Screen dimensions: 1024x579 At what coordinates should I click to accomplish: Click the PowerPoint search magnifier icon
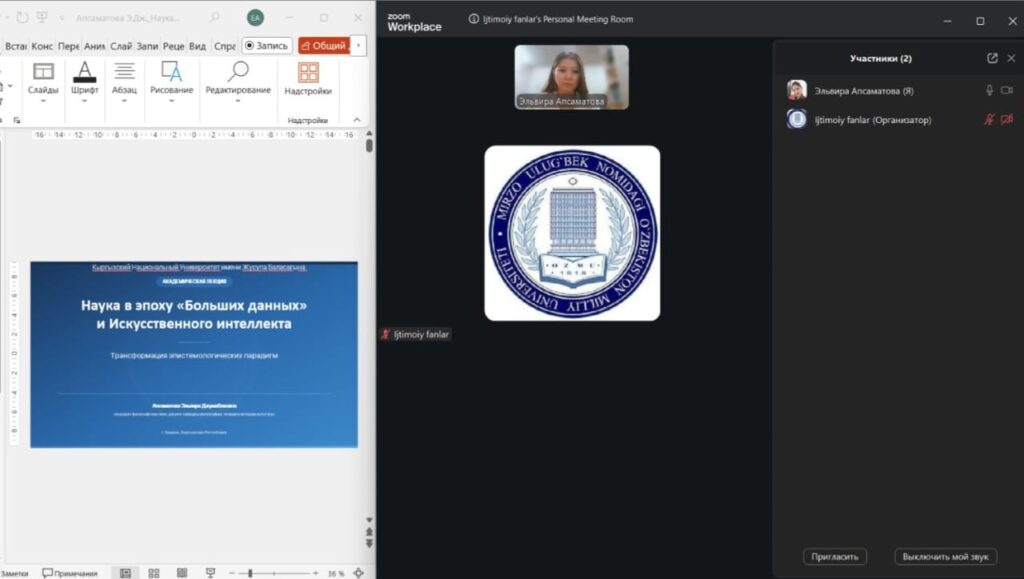216,18
